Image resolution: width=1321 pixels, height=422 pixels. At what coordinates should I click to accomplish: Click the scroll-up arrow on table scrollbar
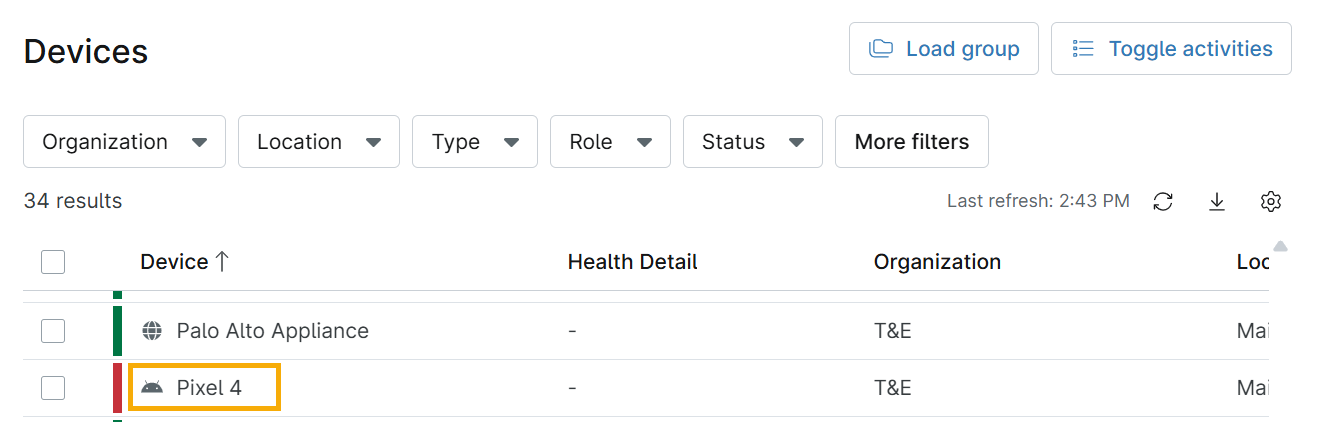pyautogui.click(x=1280, y=247)
